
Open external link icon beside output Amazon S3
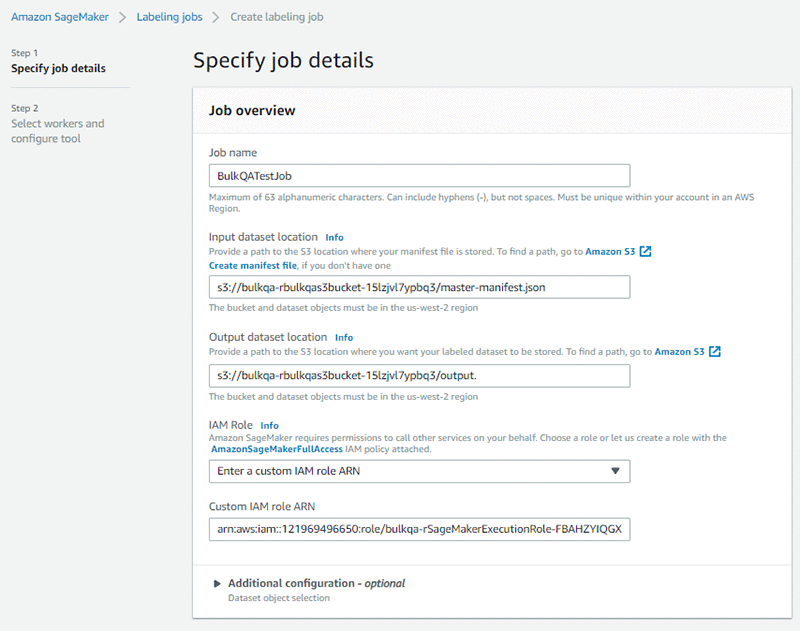(715, 352)
